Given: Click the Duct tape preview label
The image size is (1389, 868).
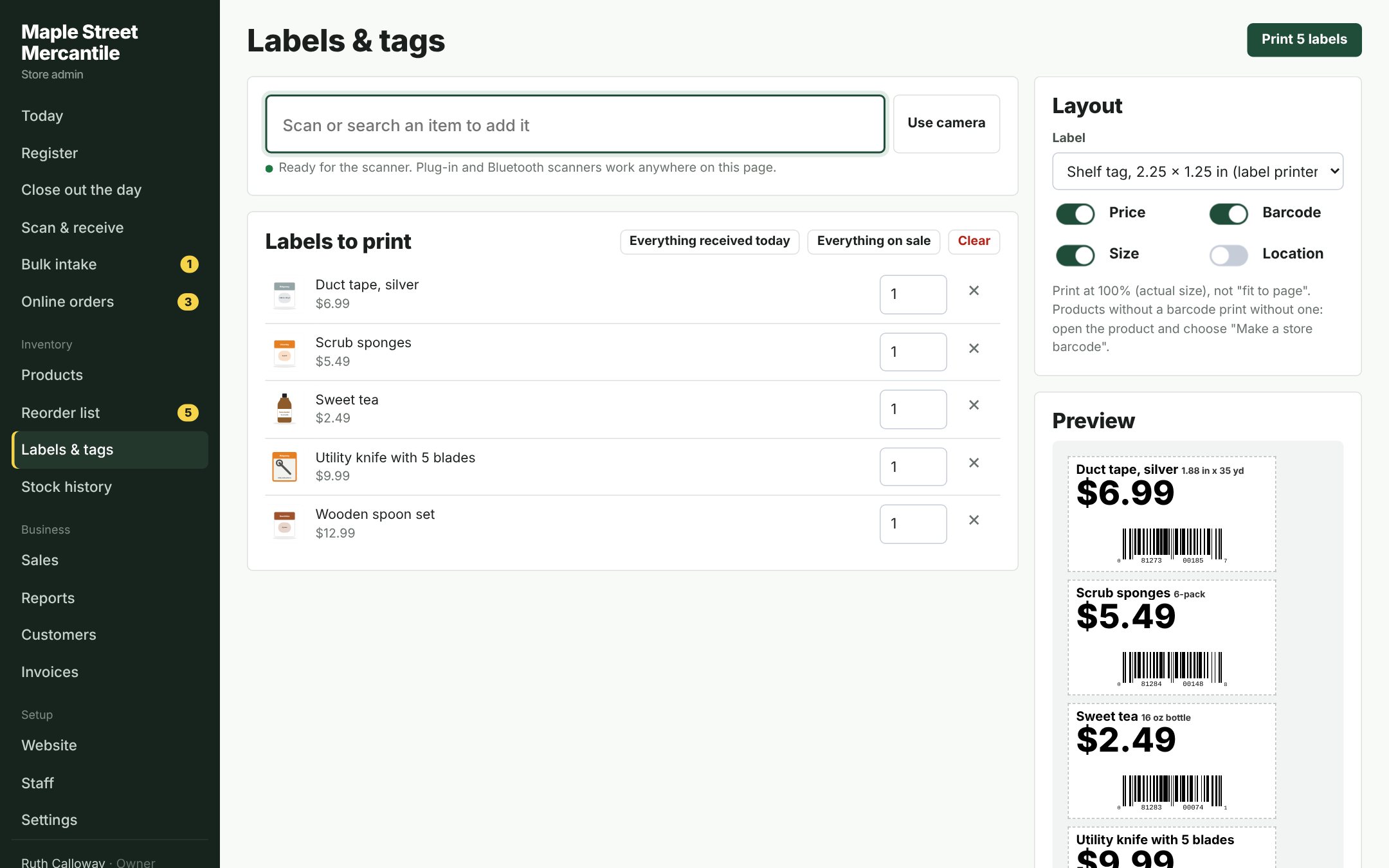Looking at the screenshot, I should click(x=1172, y=514).
